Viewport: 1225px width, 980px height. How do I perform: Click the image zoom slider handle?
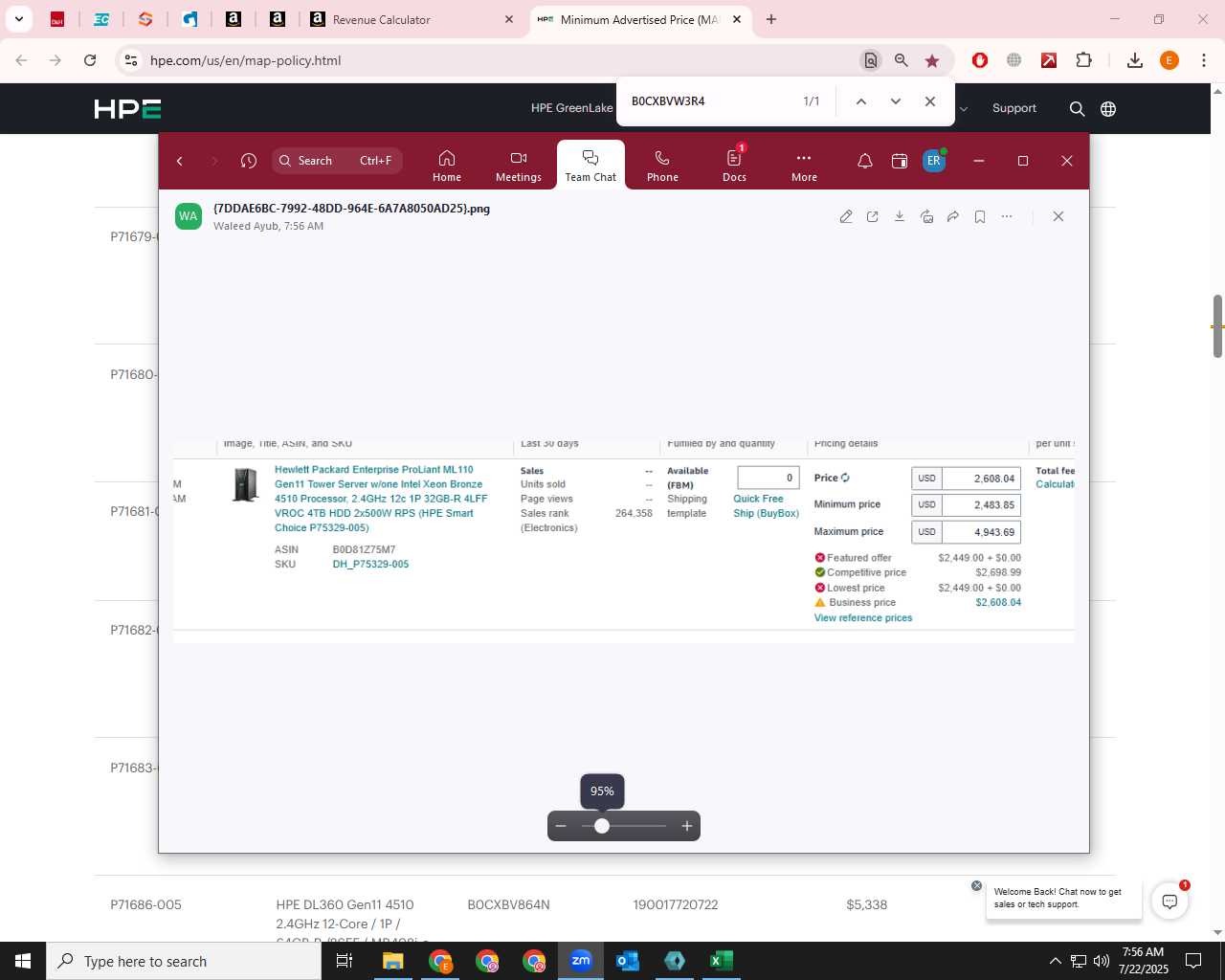coord(602,826)
